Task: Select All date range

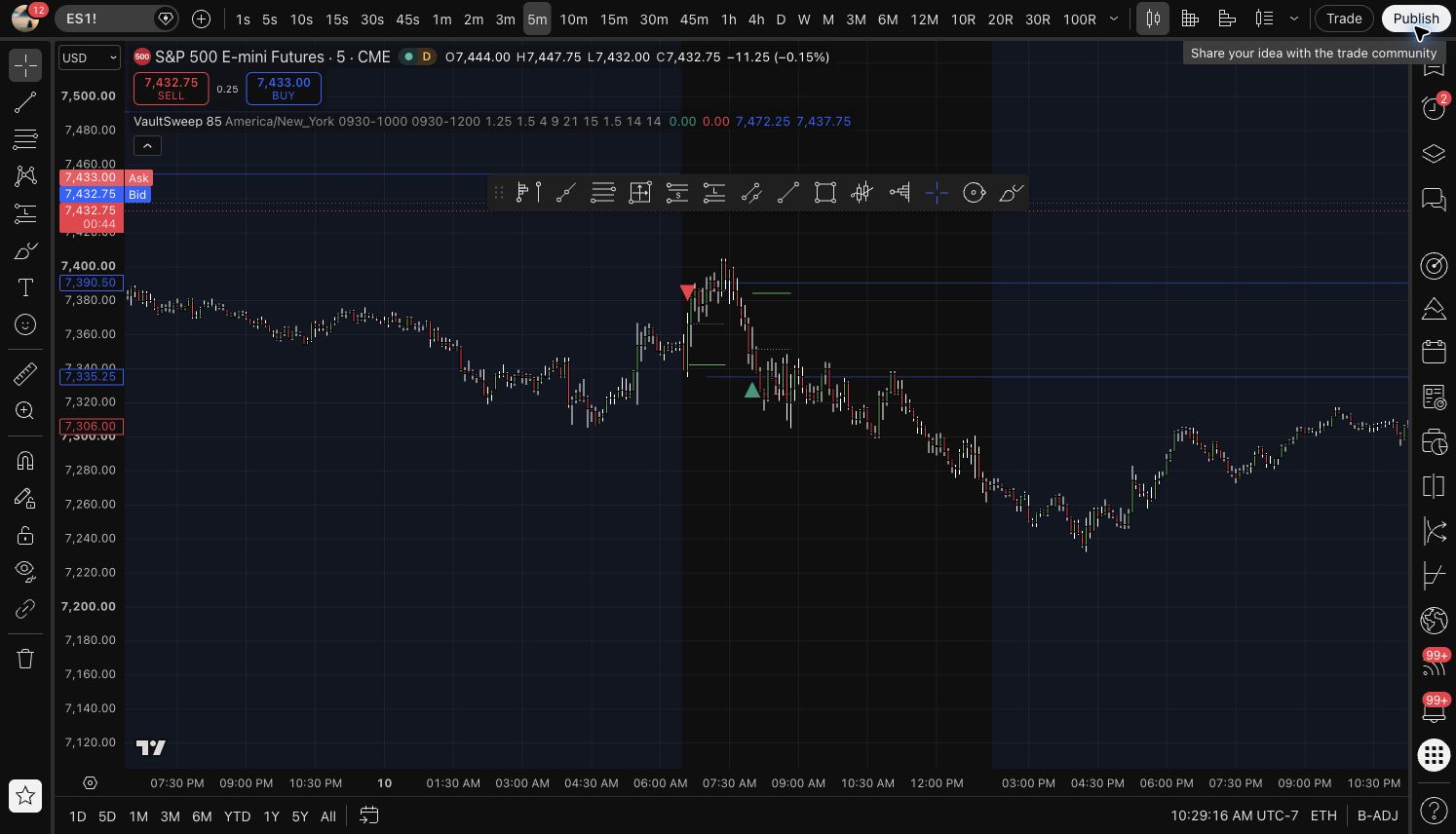Action: click(x=328, y=816)
